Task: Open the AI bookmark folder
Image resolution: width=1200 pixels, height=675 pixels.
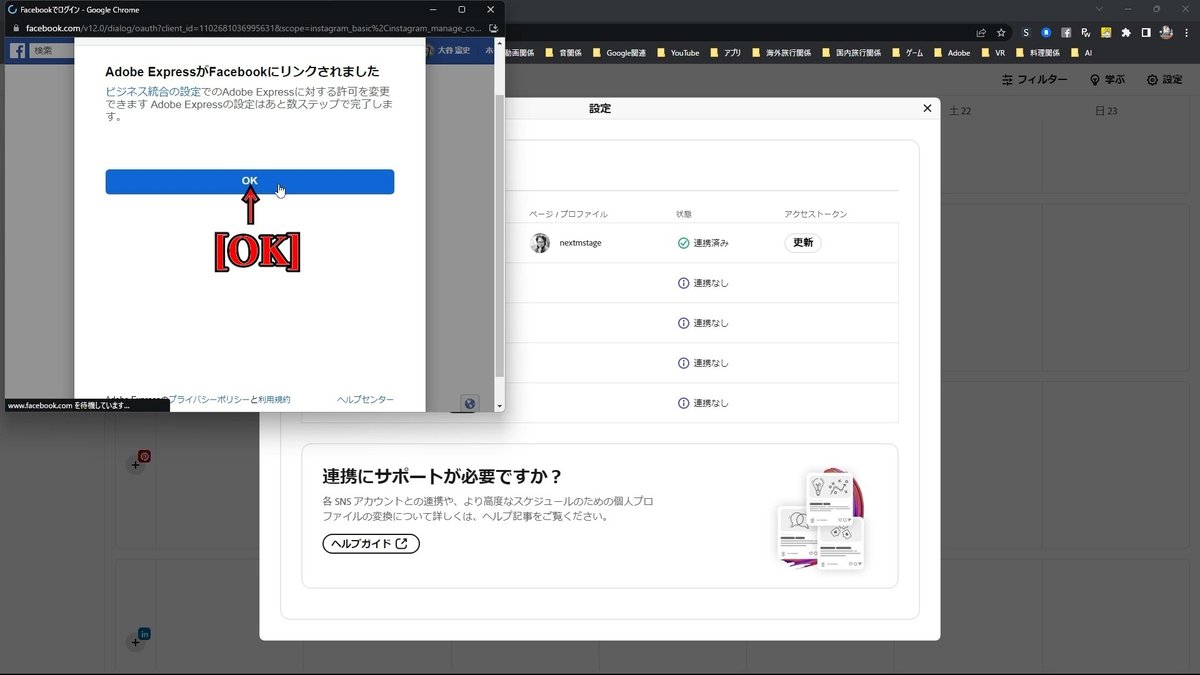Action: pos(1081,52)
